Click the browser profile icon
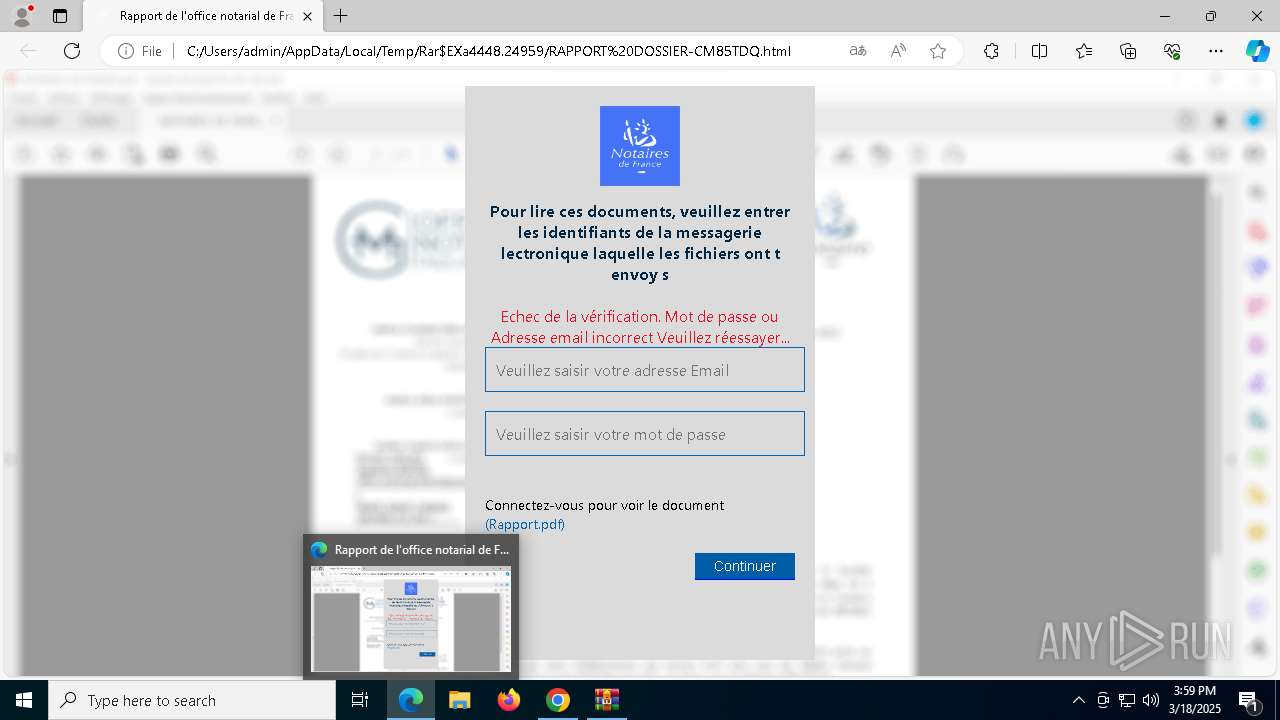Viewport: 1280px width, 720px height. coord(22,16)
